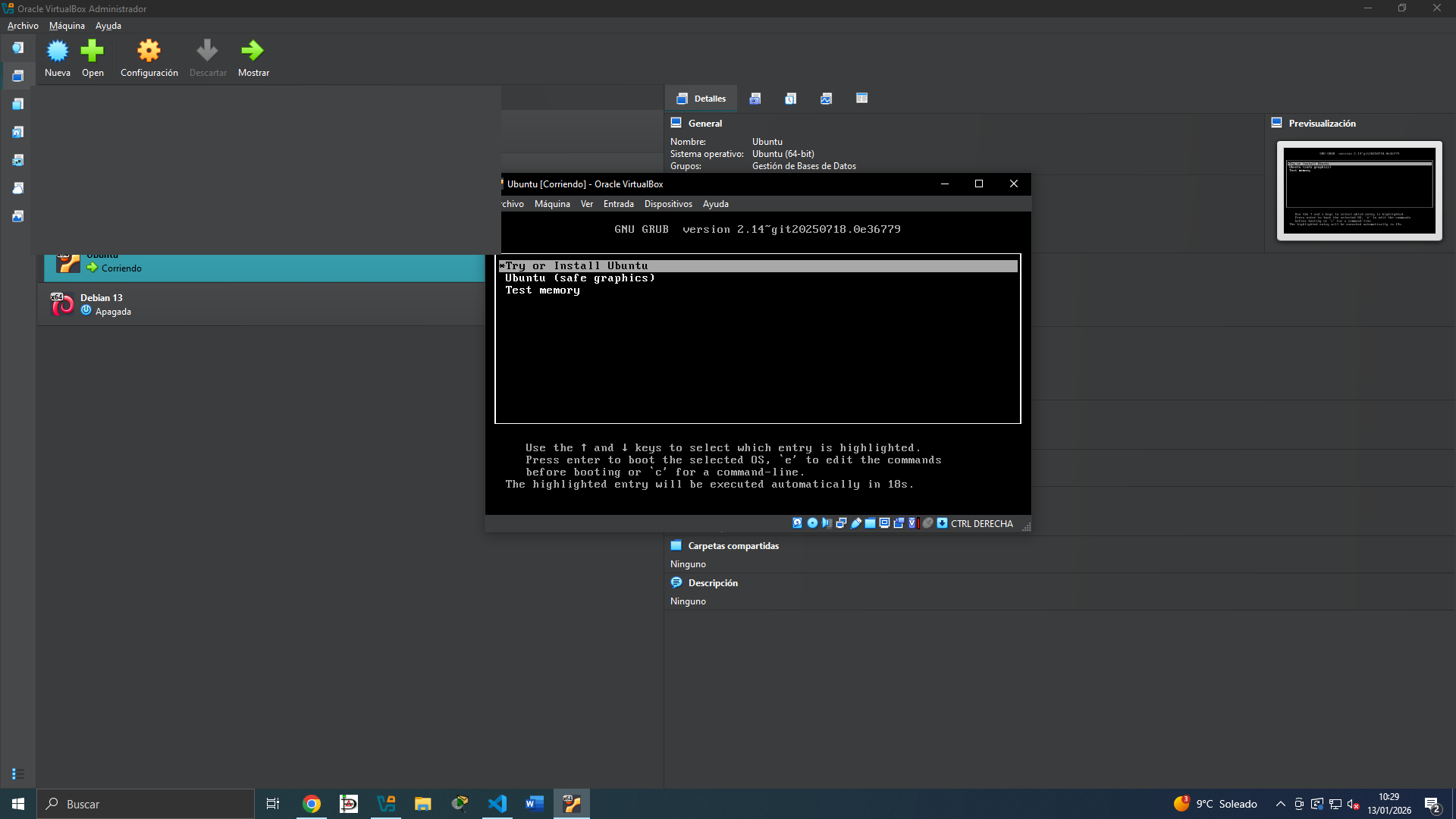1456x819 pixels.
Task: Open the Máquina menu of the Administrador window
Action: pyautogui.click(x=67, y=26)
